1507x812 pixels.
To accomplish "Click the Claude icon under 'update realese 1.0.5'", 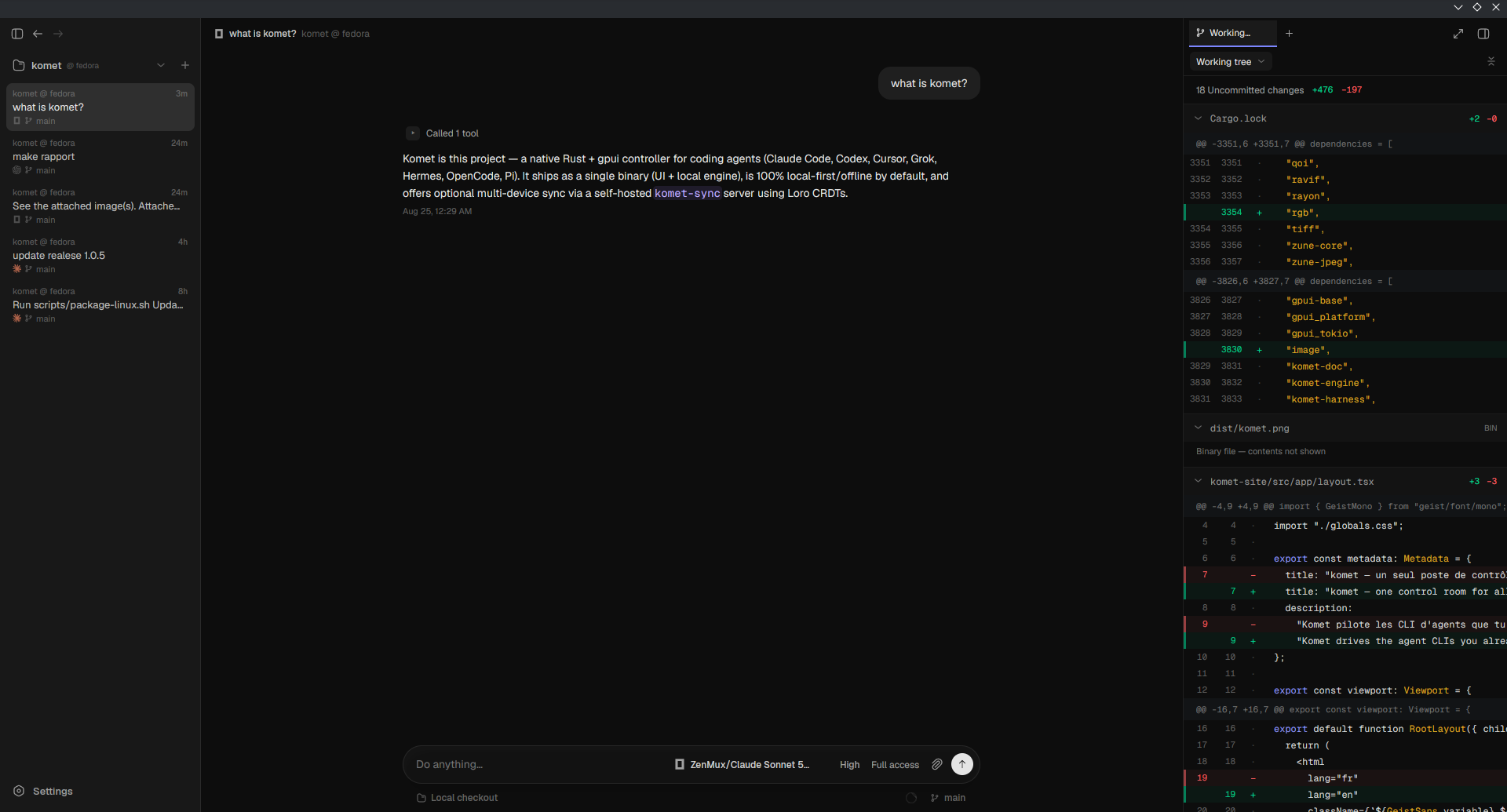I will point(16,269).
